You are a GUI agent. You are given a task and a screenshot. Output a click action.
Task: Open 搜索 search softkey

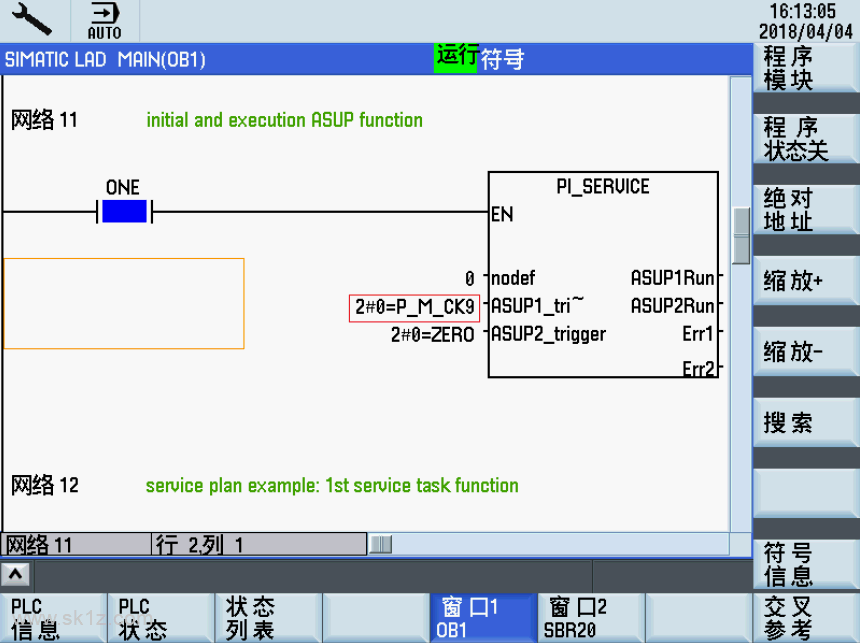tap(805, 422)
